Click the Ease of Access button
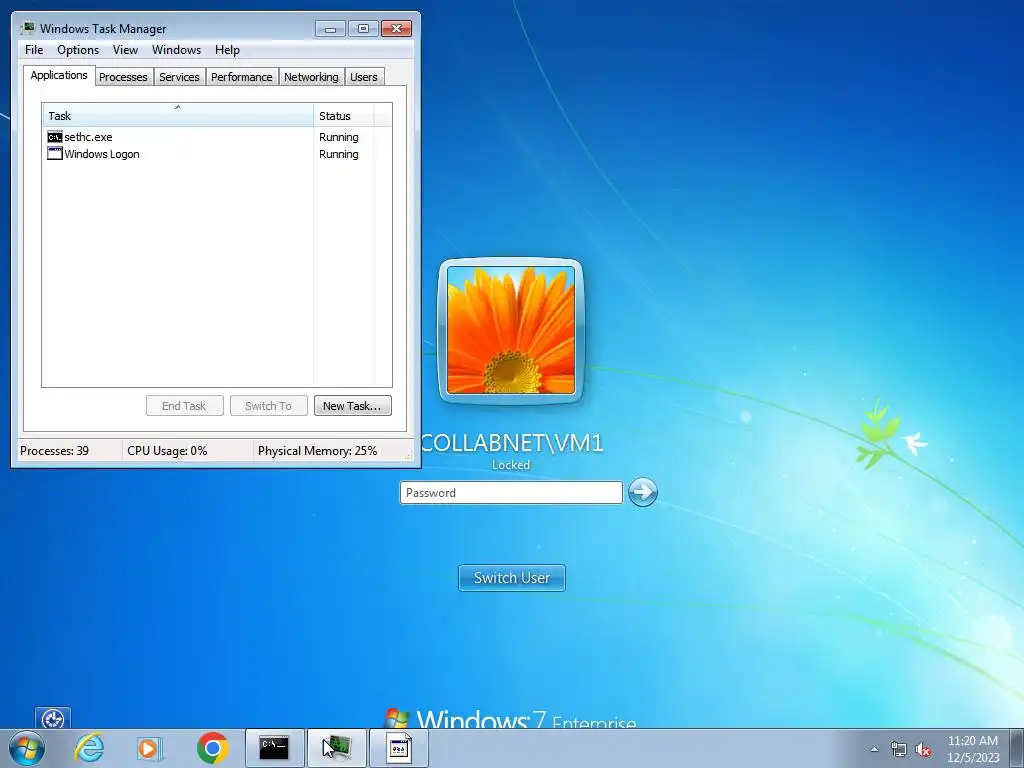1024x768 pixels. [53, 718]
